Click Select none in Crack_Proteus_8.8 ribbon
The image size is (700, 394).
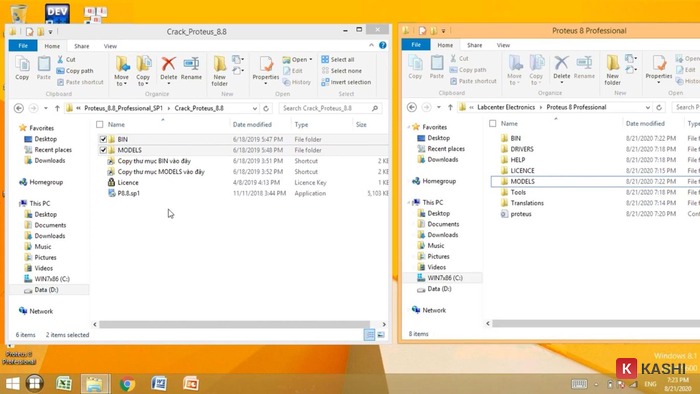point(342,71)
